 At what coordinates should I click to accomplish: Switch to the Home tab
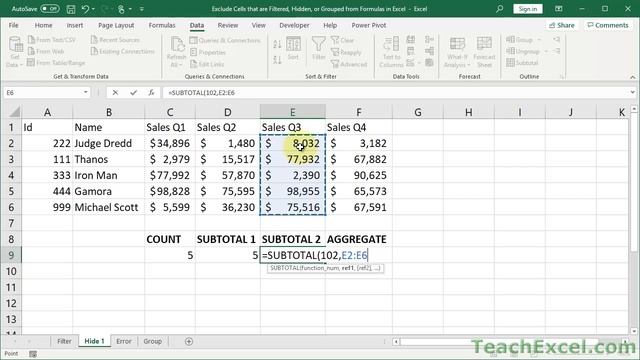(43, 25)
